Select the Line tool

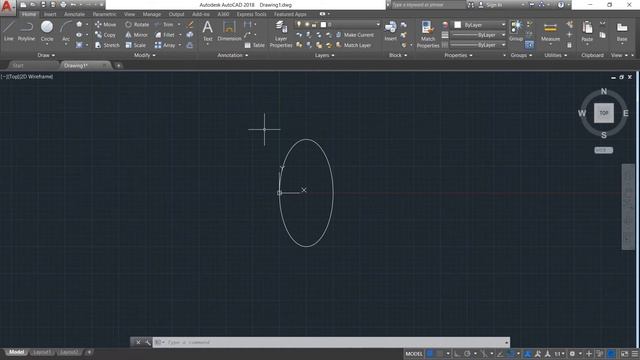coord(9,31)
